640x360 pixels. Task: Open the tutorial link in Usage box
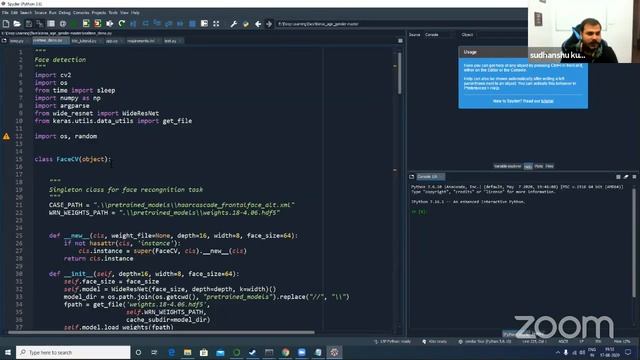547,101
